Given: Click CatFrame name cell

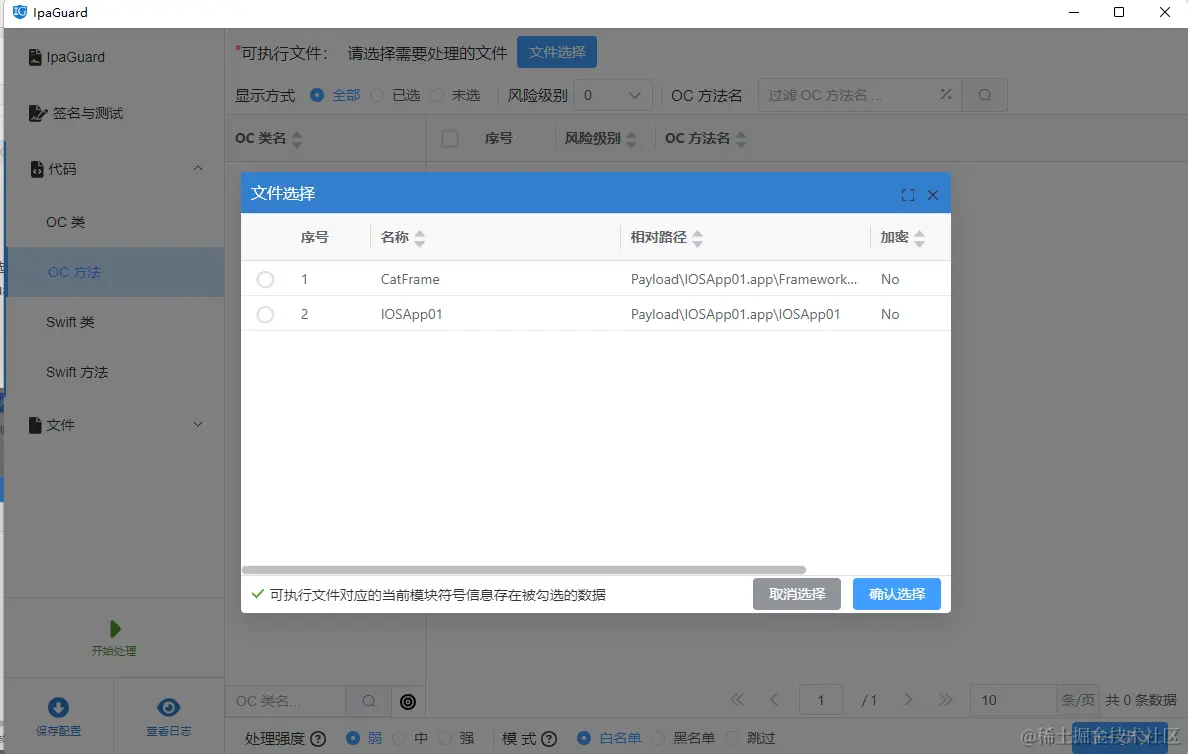Looking at the screenshot, I should coord(410,279).
